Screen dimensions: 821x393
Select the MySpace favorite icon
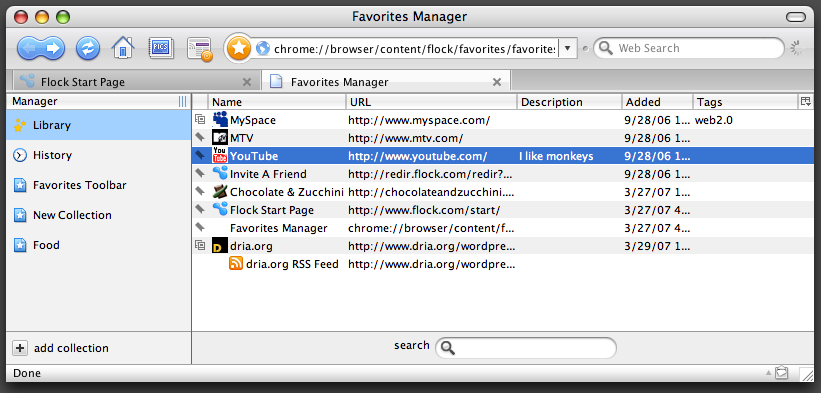pos(220,120)
